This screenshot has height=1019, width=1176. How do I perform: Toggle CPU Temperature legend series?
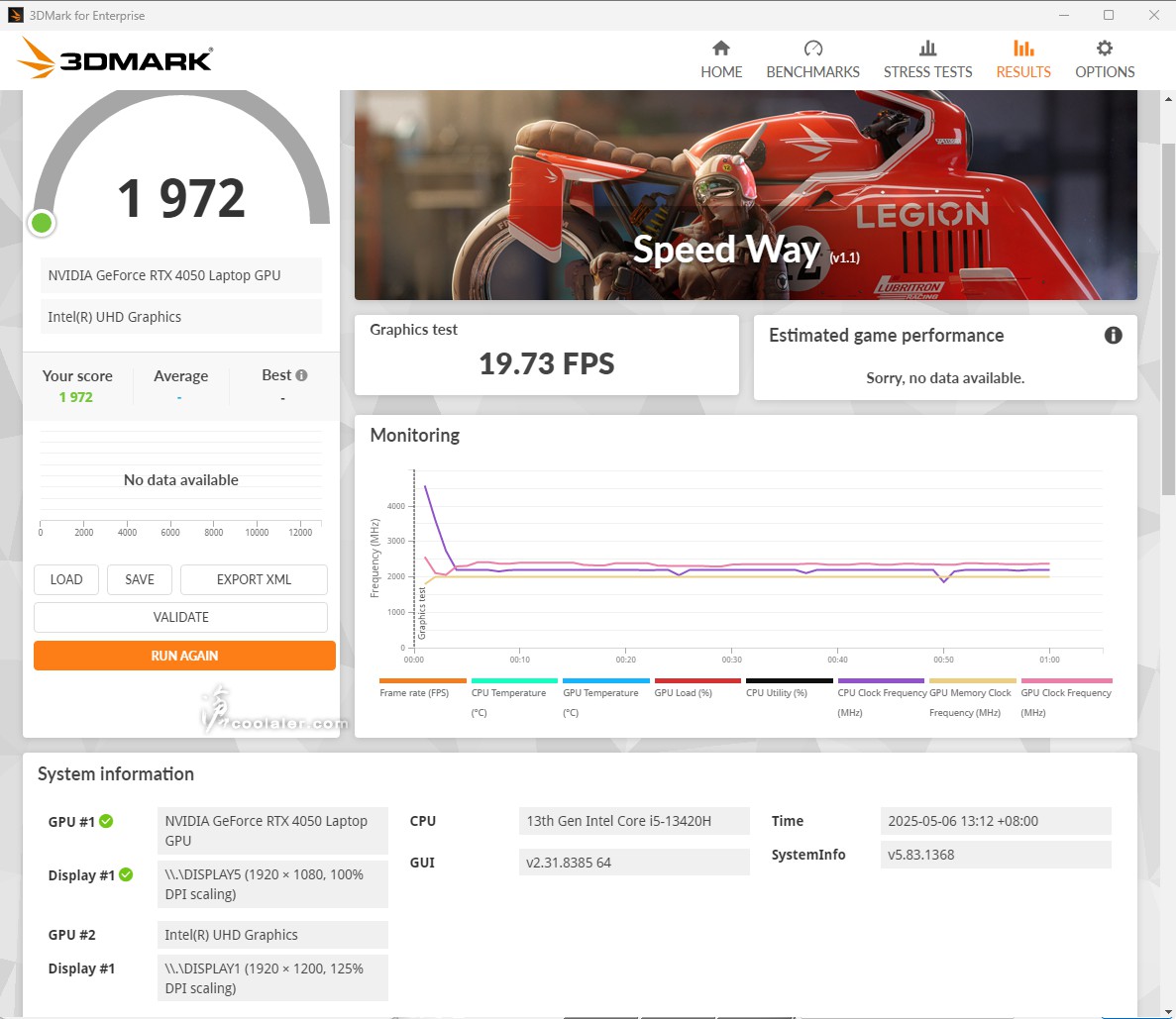click(514, 697)
